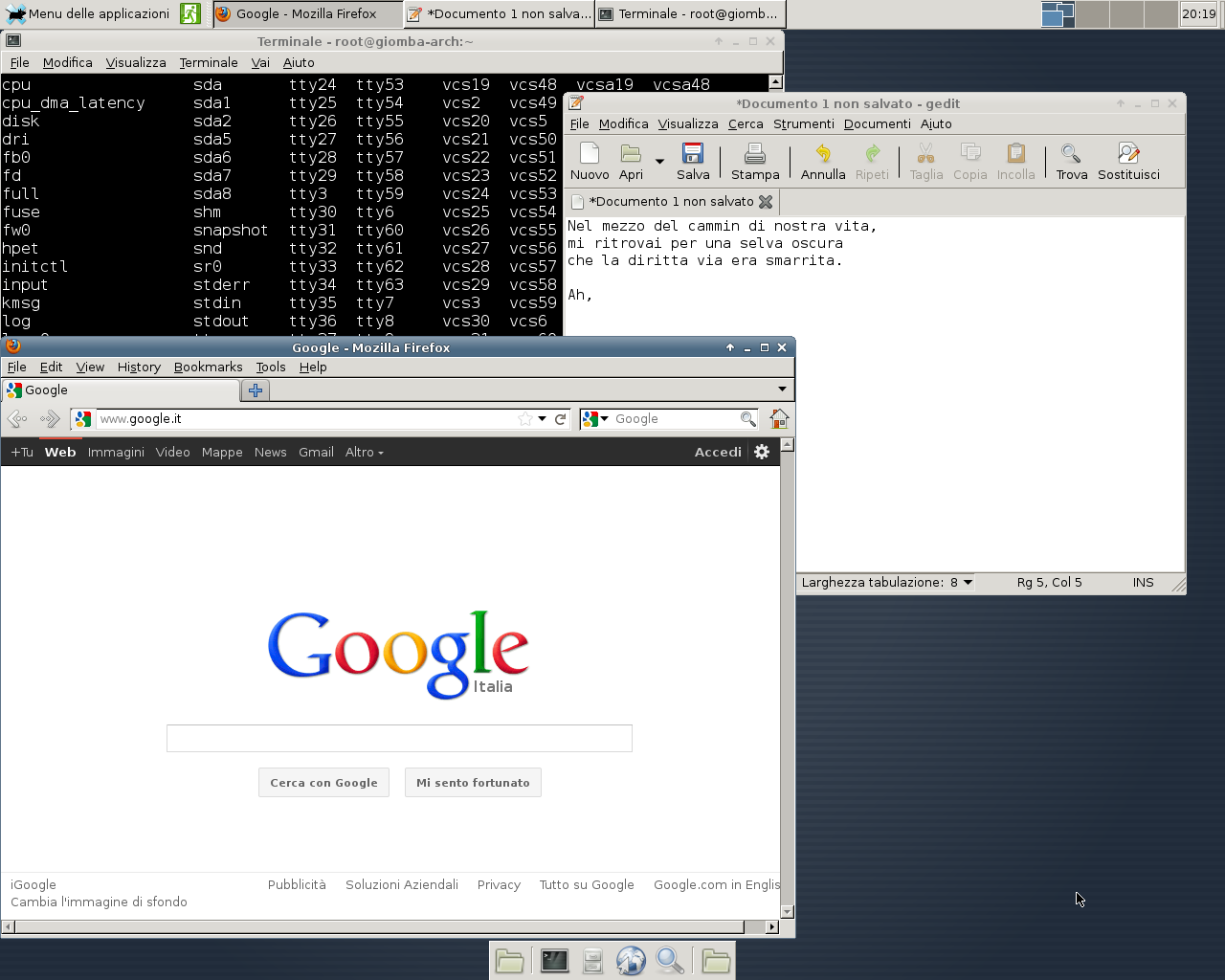The image size is (1225, 980).
Task: Create new document with Nuovo icon
Action: pos(590,155)
